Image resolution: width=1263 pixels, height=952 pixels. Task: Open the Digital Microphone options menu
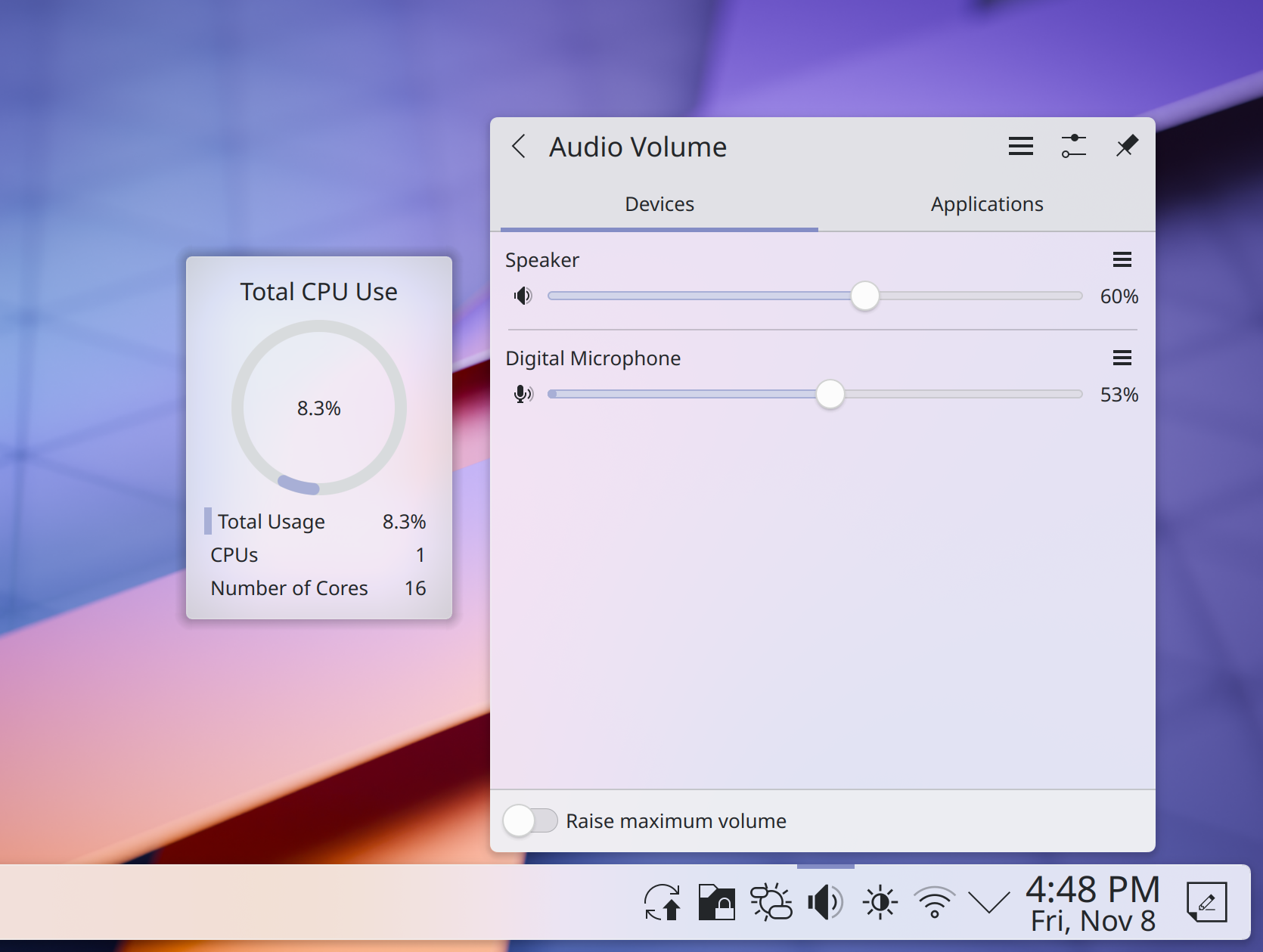(1122, 358)
